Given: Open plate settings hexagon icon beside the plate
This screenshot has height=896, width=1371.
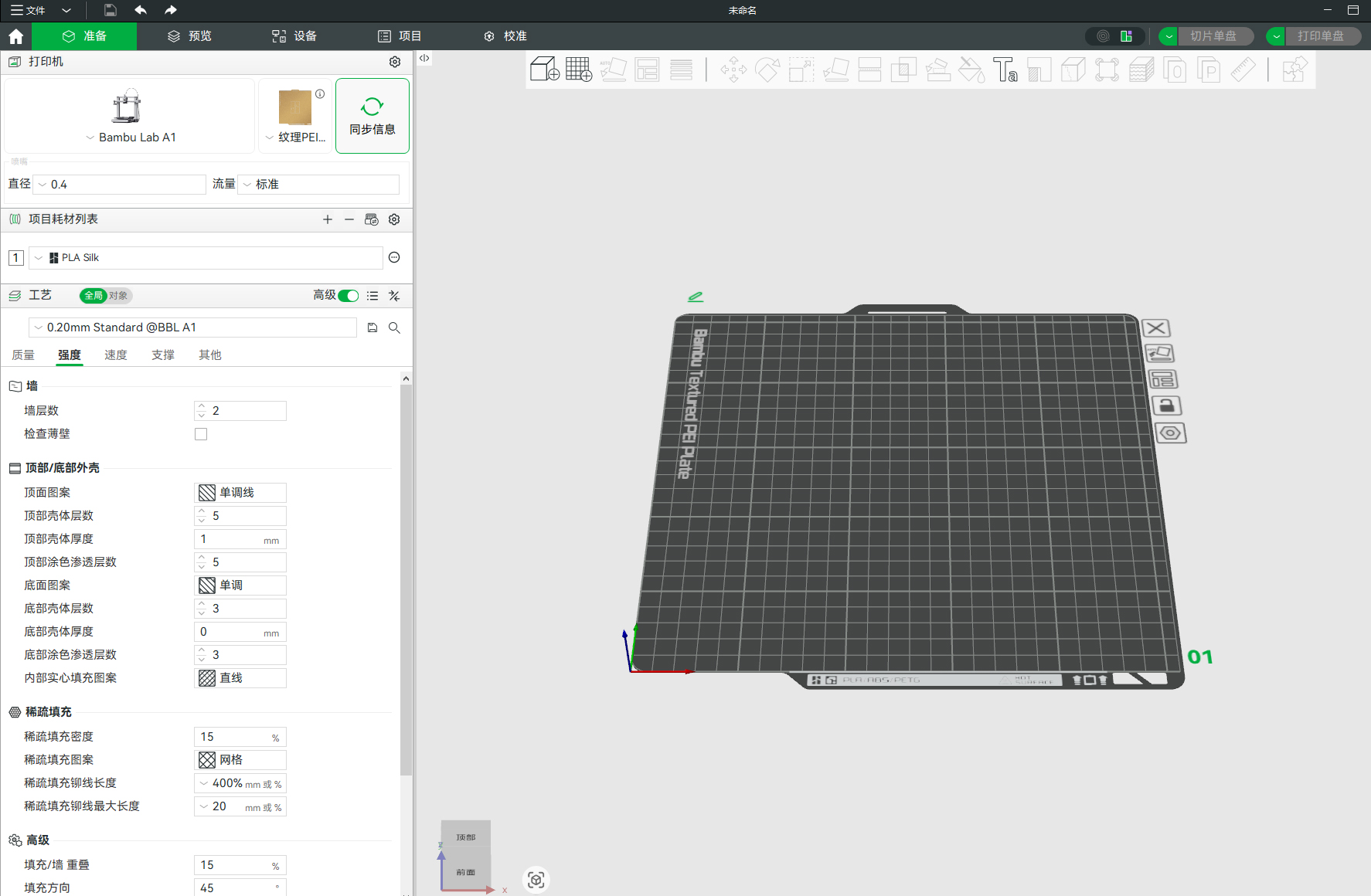Looking at the screenshot, I should pyautogui.click(x=1171, y=433).
